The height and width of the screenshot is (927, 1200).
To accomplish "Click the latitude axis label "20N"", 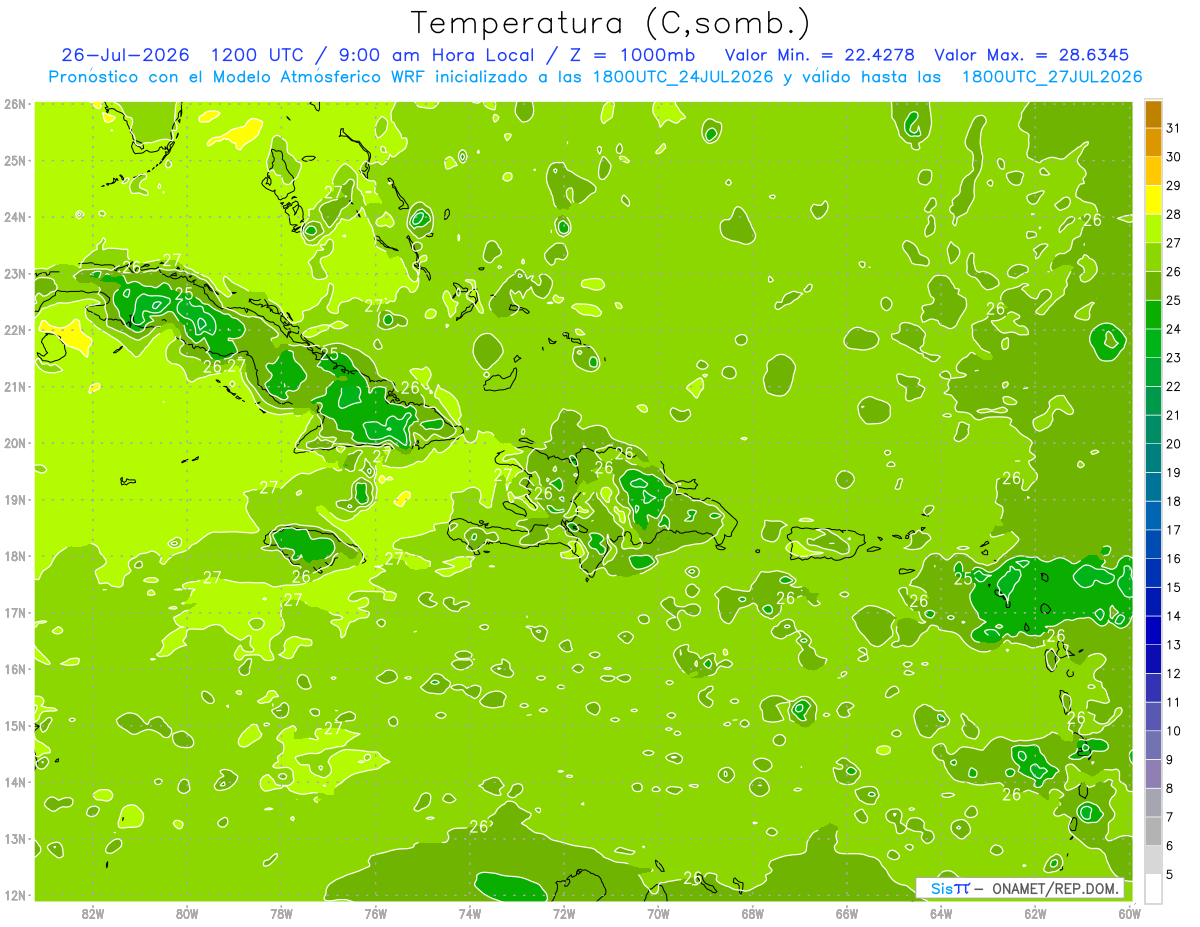I will [x=15, y=443].
